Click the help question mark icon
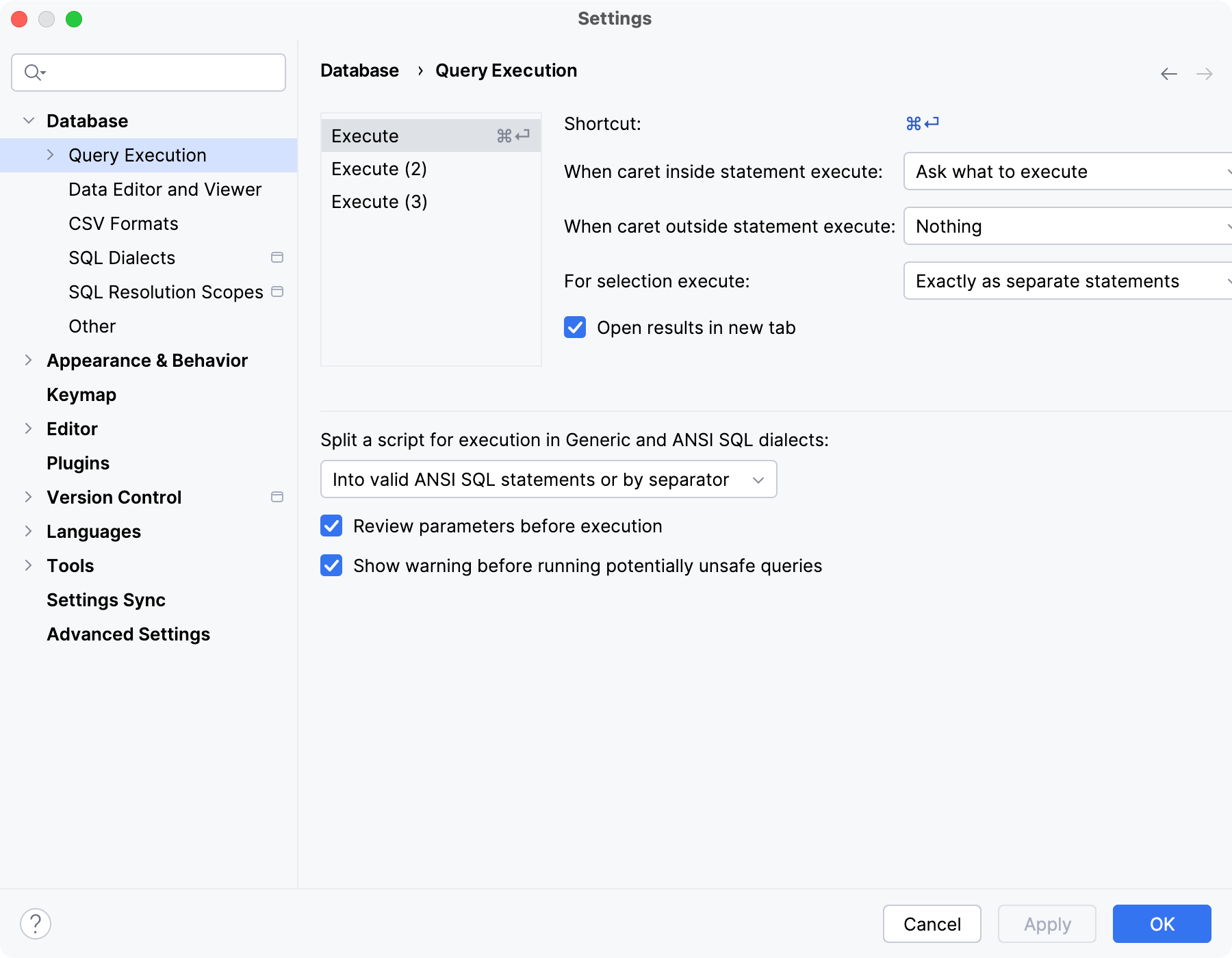The image size is (1232, 958). point(36,924)
